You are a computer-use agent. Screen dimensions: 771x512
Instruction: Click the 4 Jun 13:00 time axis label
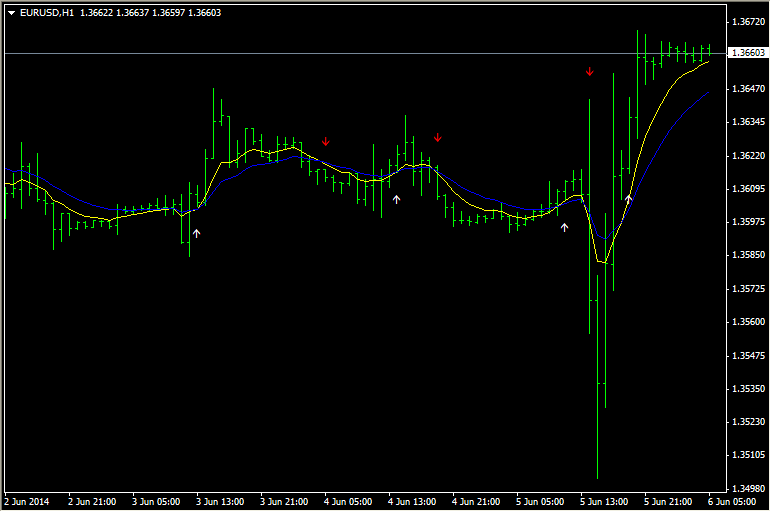pos(412,502)
